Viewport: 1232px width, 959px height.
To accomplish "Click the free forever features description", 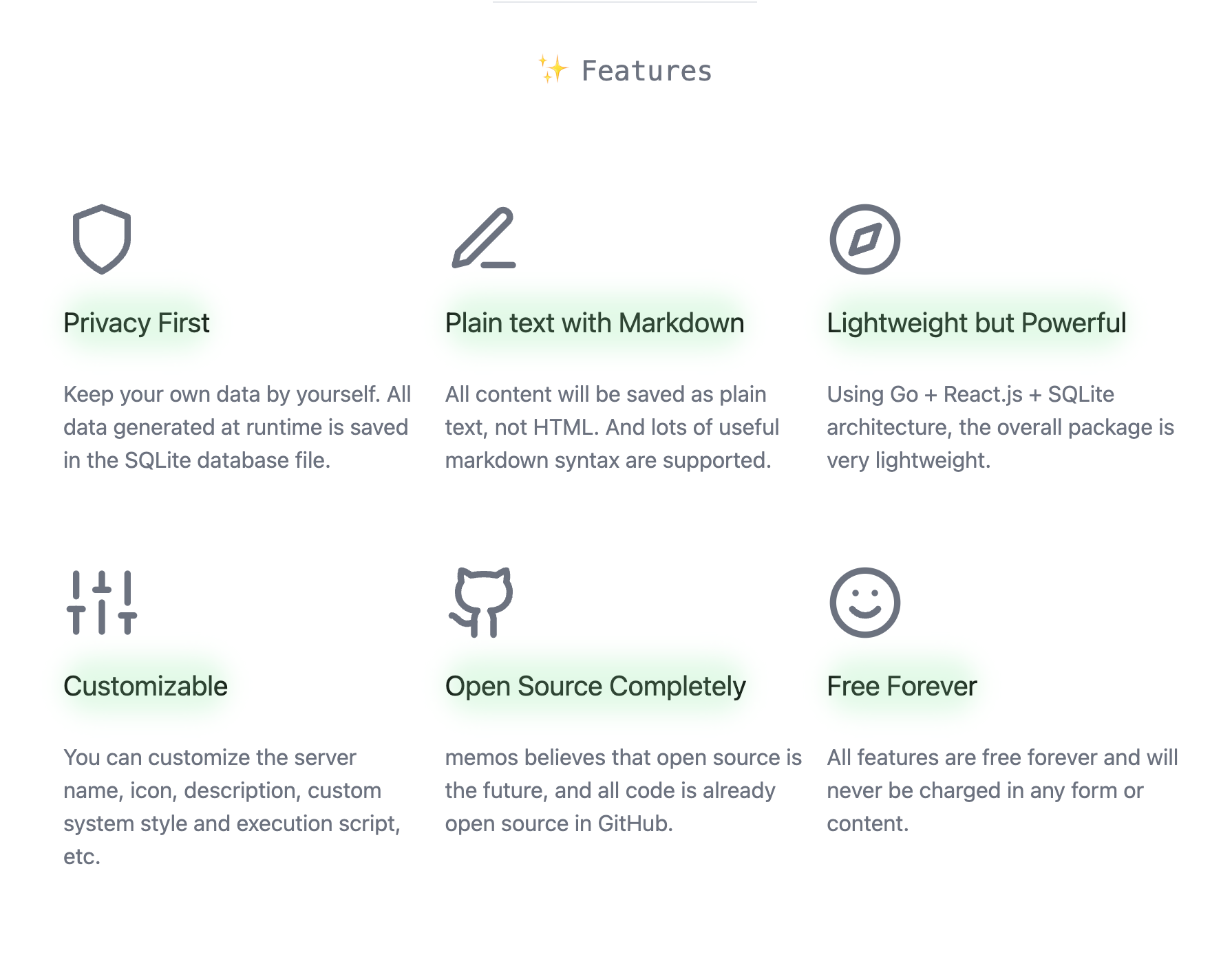I will tap(1002, 790).
